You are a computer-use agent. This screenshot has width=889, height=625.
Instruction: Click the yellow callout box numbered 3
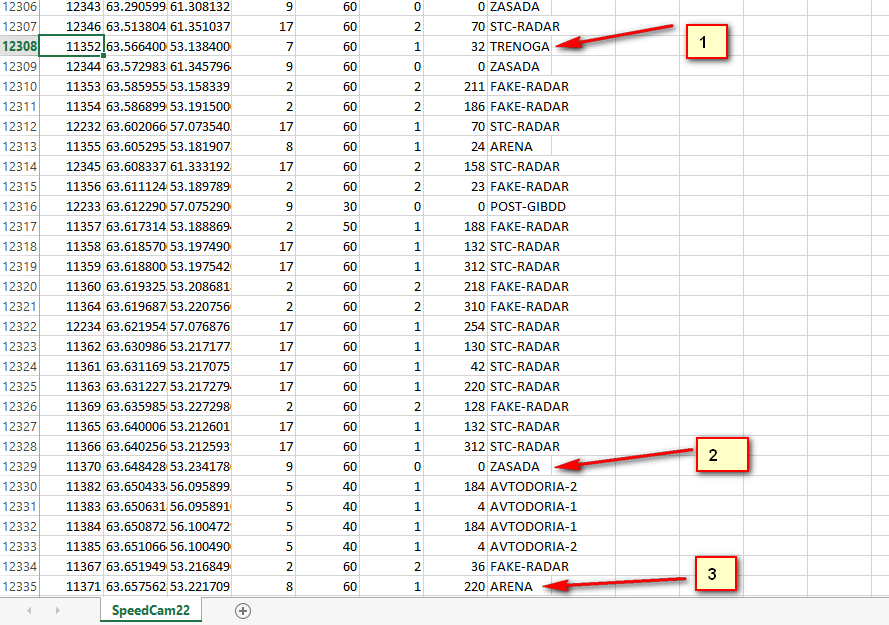click(x=711, y=575)
